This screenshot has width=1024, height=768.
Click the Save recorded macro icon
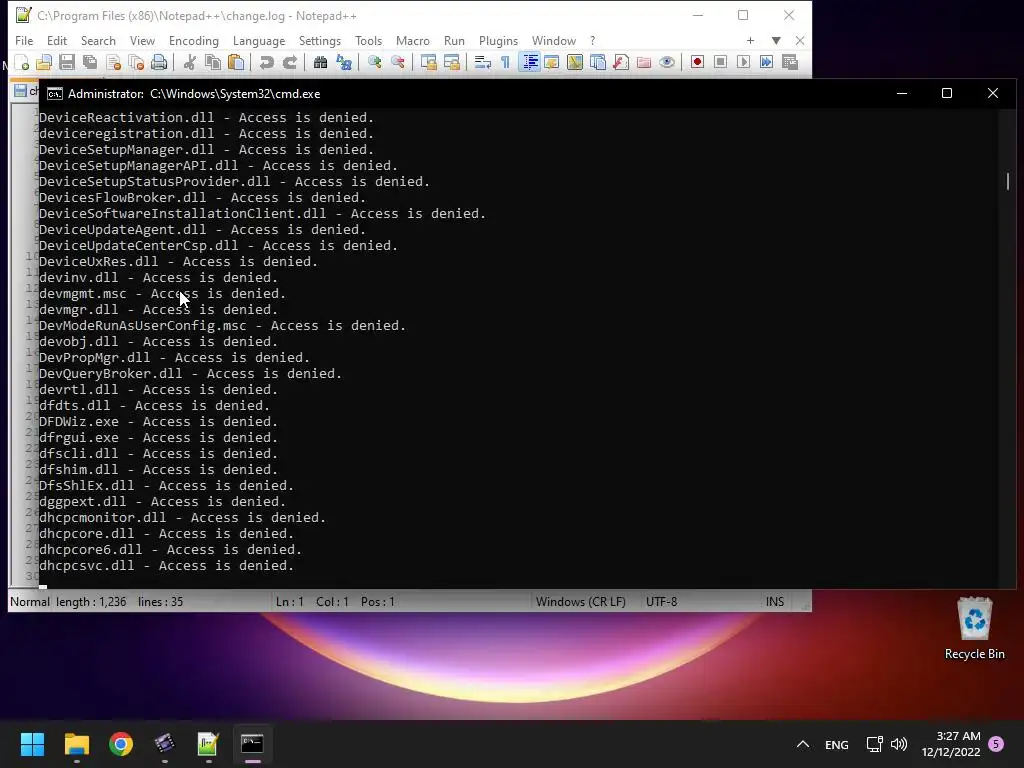click(790, 62)
